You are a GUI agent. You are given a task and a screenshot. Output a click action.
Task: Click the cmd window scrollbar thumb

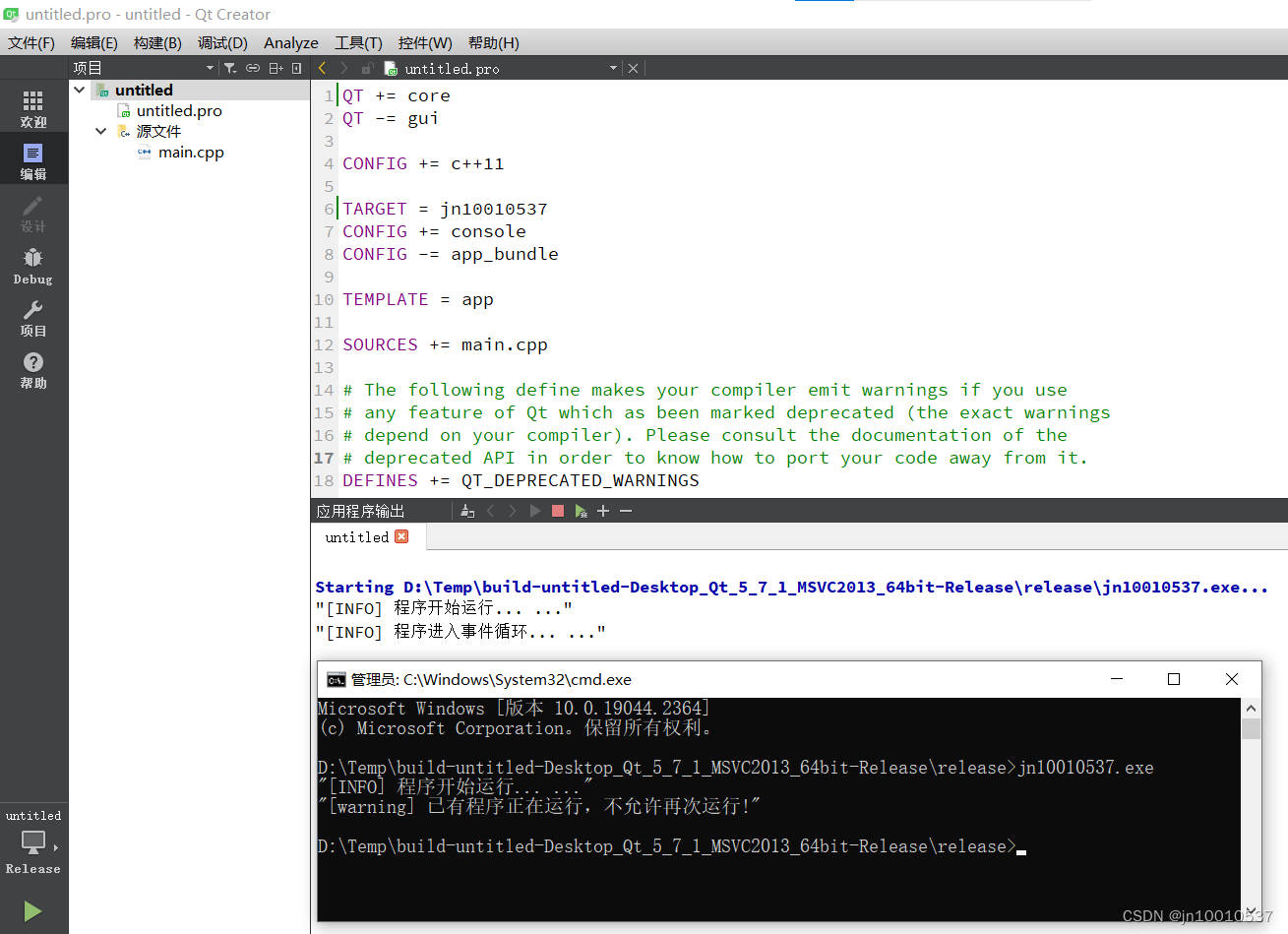click(x=1251, y=728)
